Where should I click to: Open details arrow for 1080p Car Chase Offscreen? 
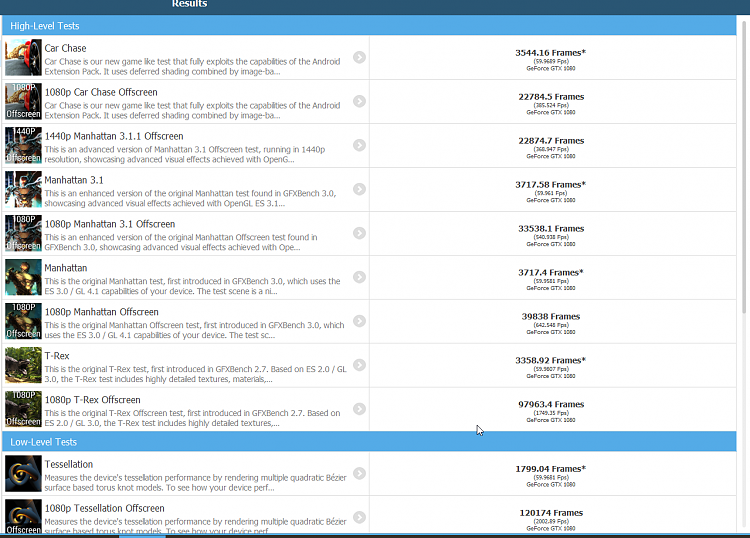point(359,101)
